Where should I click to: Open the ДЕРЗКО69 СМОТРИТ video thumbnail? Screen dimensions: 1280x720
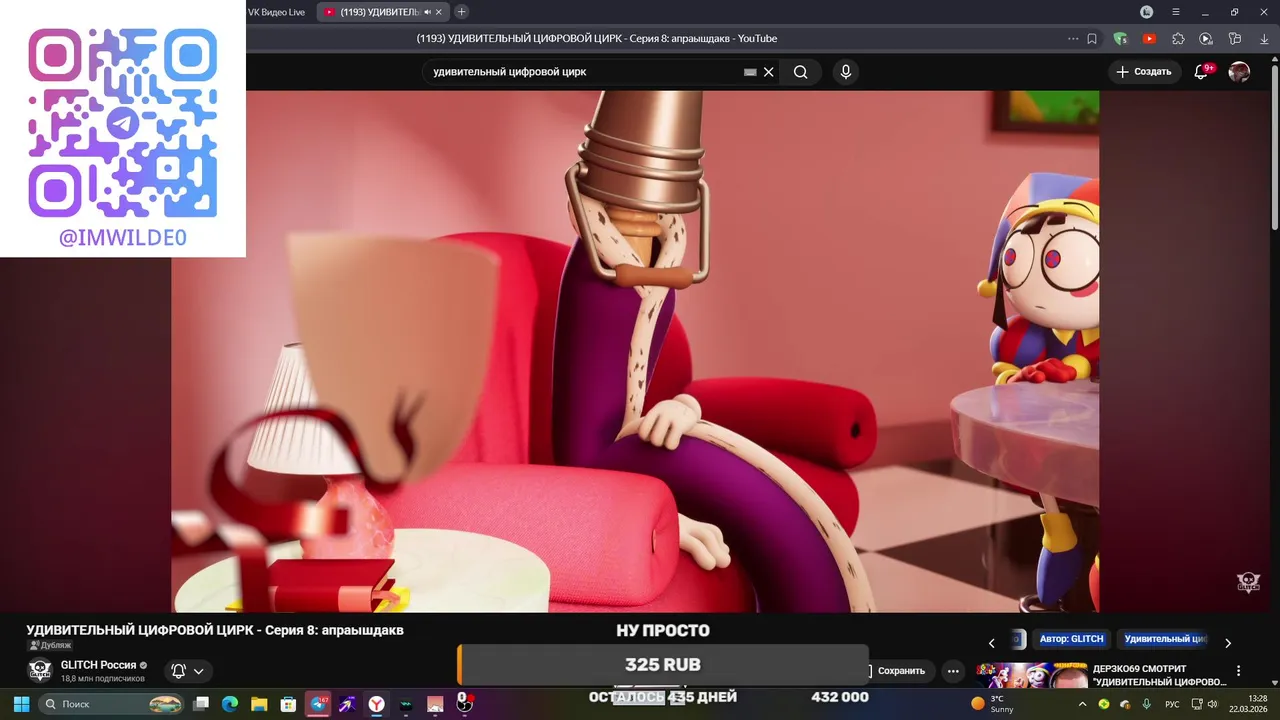pos(1032,675)
